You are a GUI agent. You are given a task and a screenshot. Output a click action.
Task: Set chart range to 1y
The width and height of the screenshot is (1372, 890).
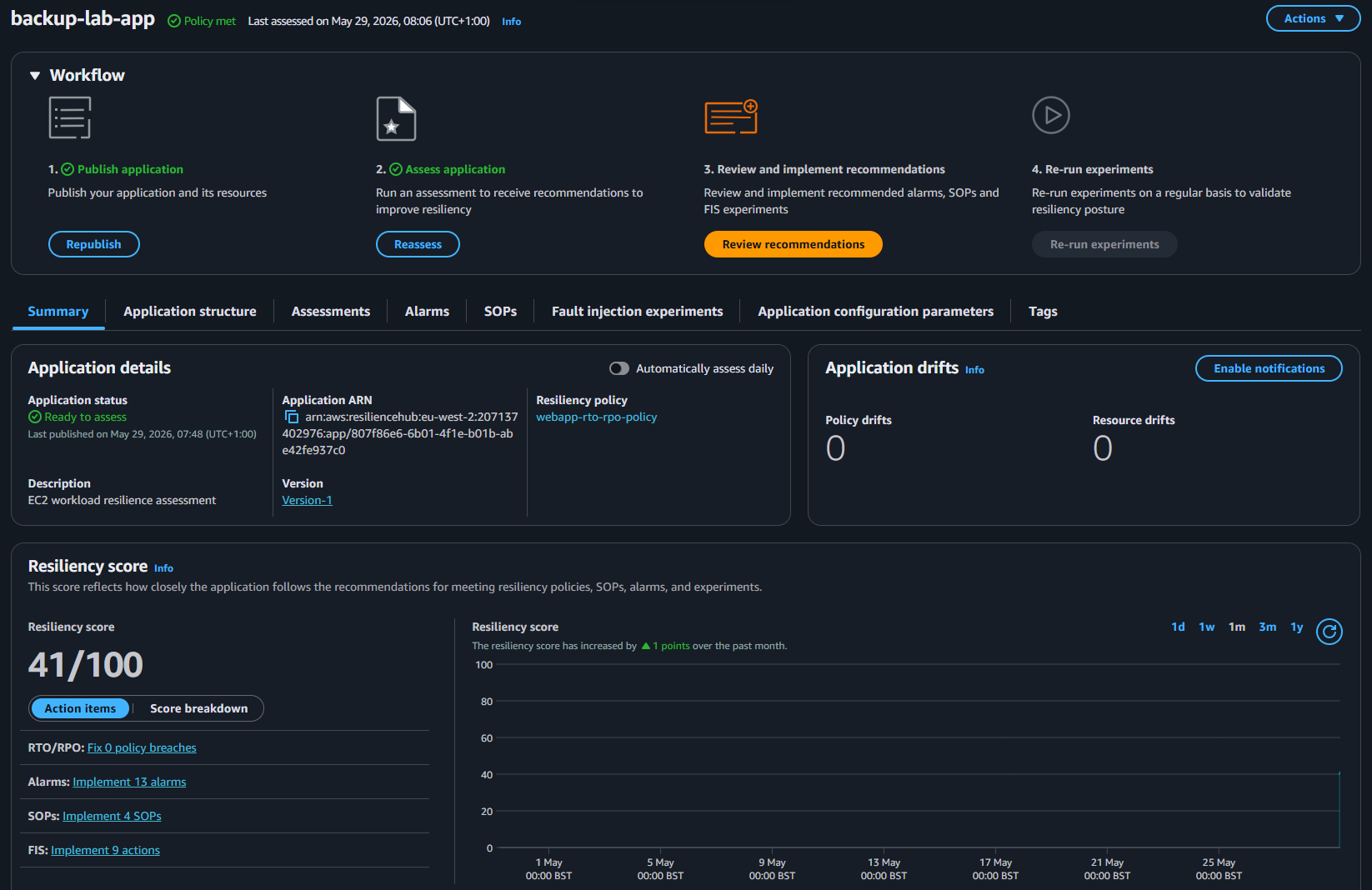click(1297, 627)
